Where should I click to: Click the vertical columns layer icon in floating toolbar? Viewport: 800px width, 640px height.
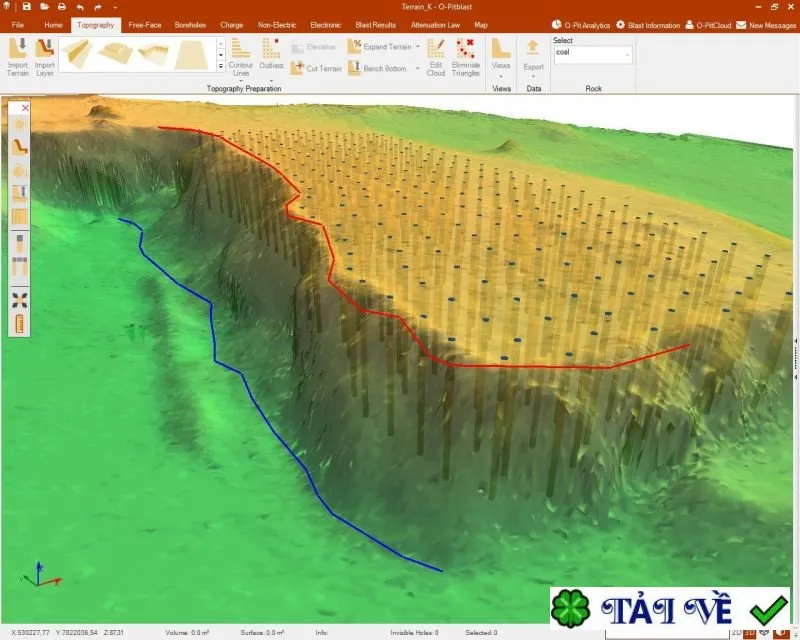19,217
